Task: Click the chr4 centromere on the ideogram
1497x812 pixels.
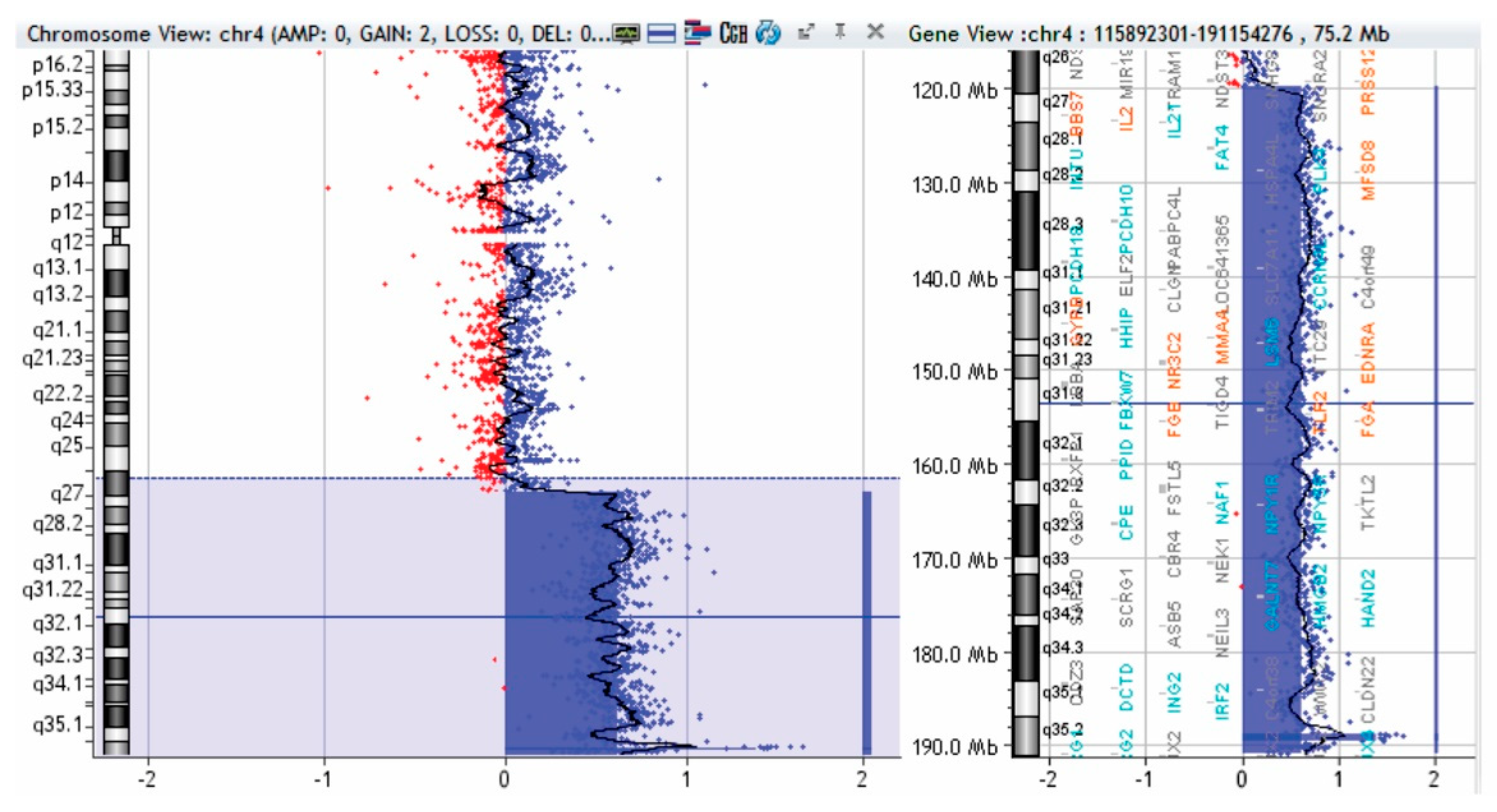Action: click(x=116, y=236)
